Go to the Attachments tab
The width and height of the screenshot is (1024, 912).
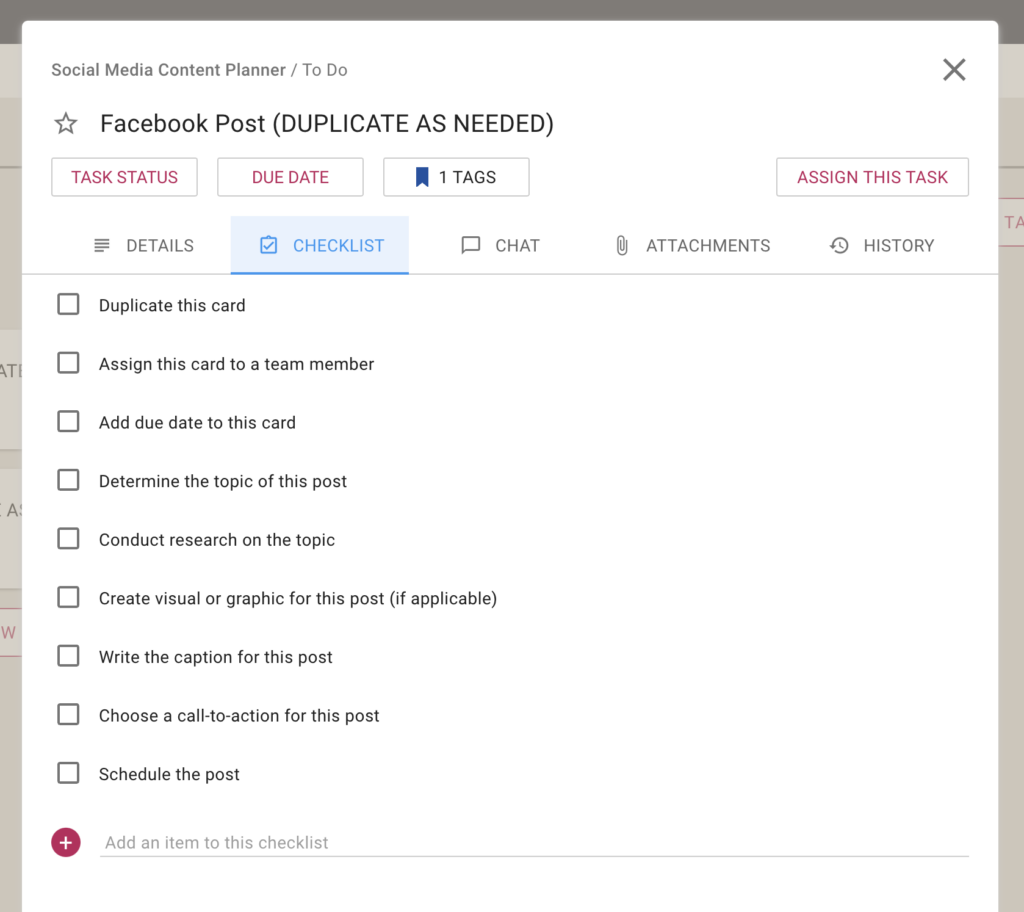692,246
